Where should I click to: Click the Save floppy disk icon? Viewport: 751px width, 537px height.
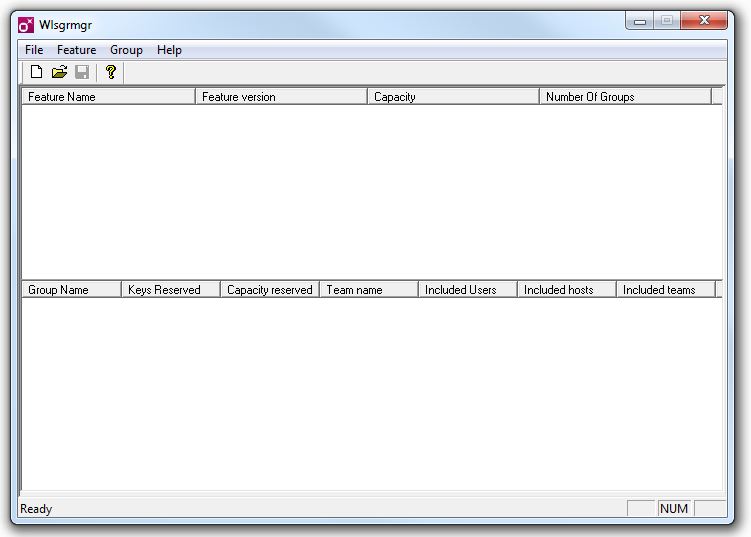pyautogui.click(x=82, y=72)
